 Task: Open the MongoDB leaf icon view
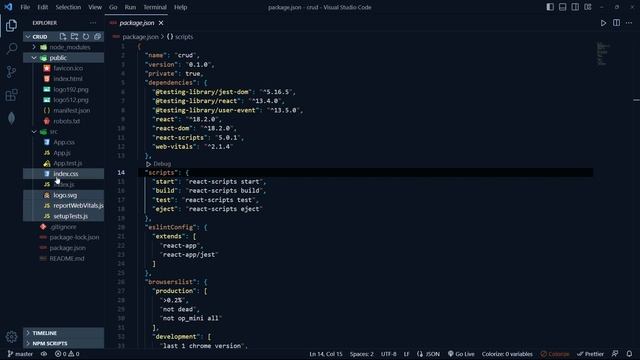[11, 118]
